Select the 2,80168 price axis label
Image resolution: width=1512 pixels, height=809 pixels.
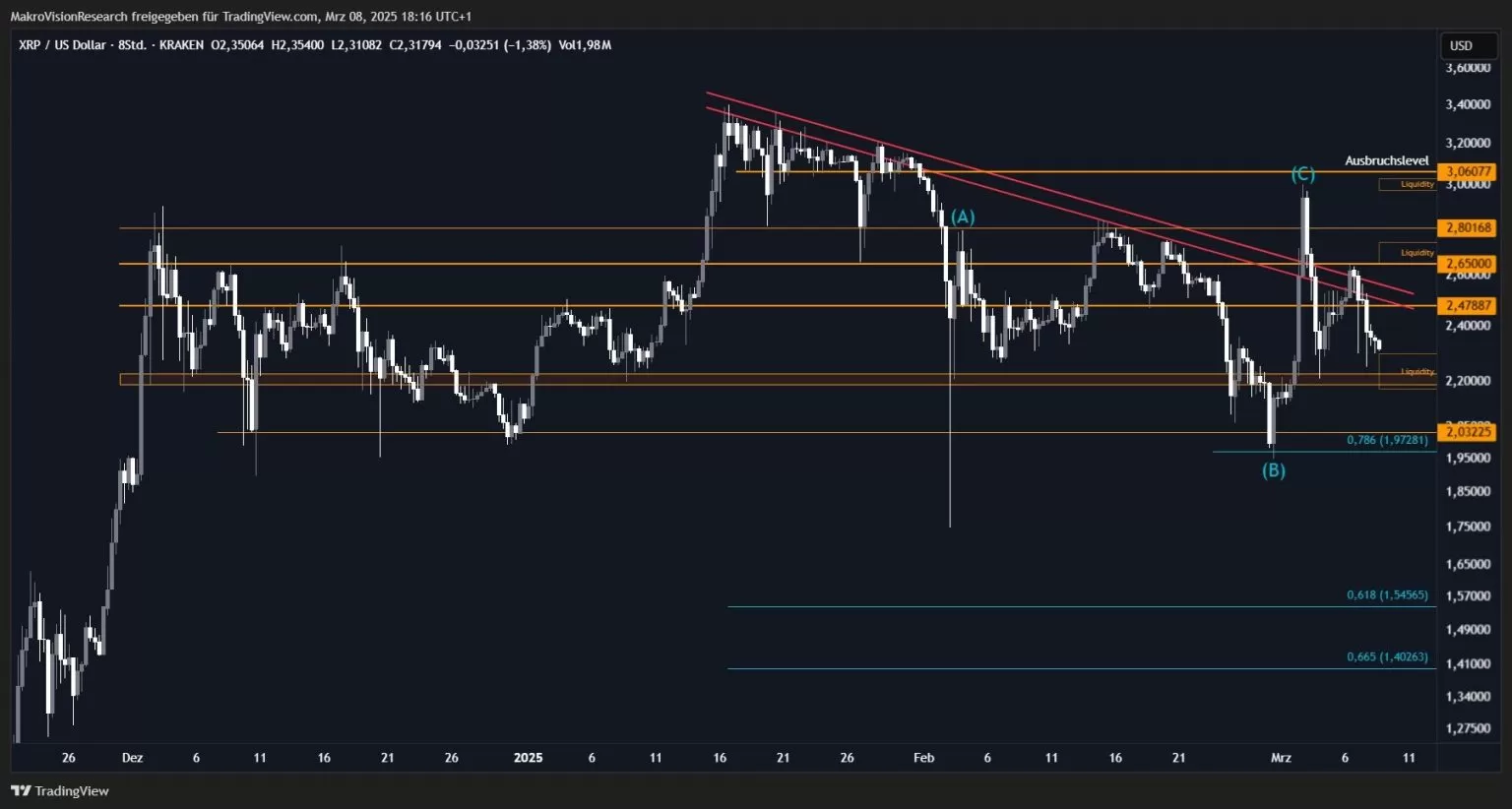click(x=1467, y=227)
